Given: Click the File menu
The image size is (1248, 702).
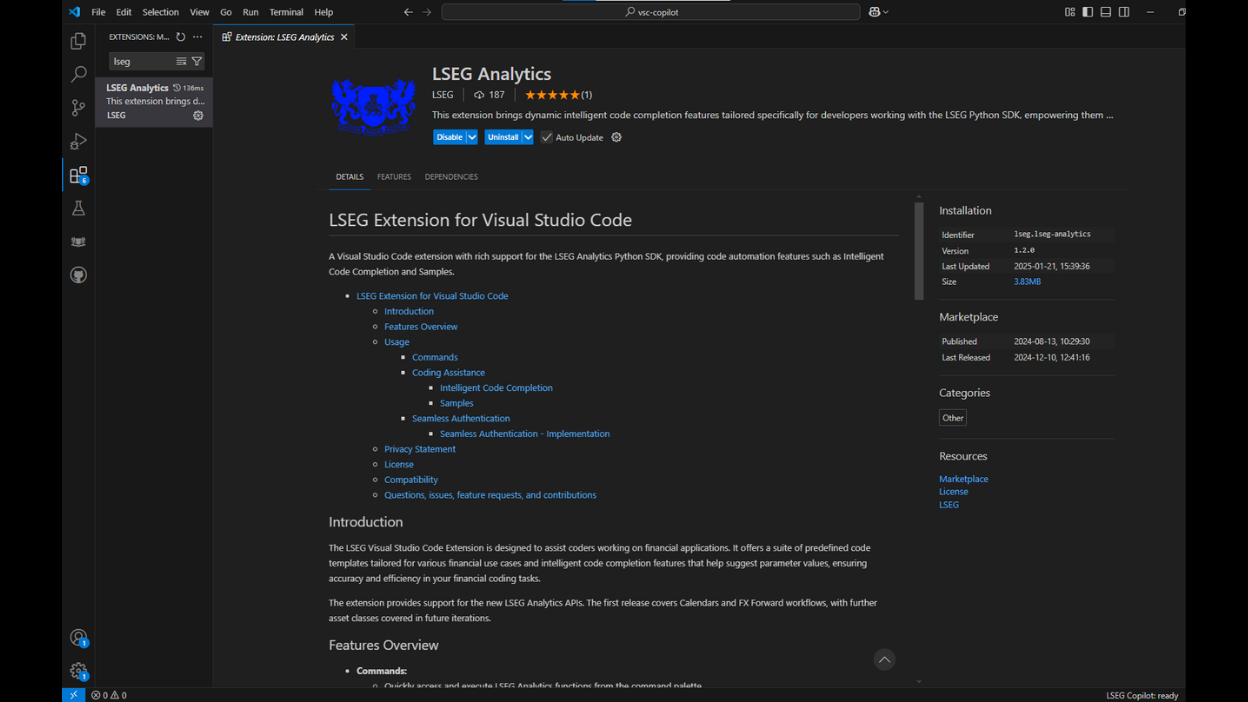Looking at the screenshot, I should (98, 12).
